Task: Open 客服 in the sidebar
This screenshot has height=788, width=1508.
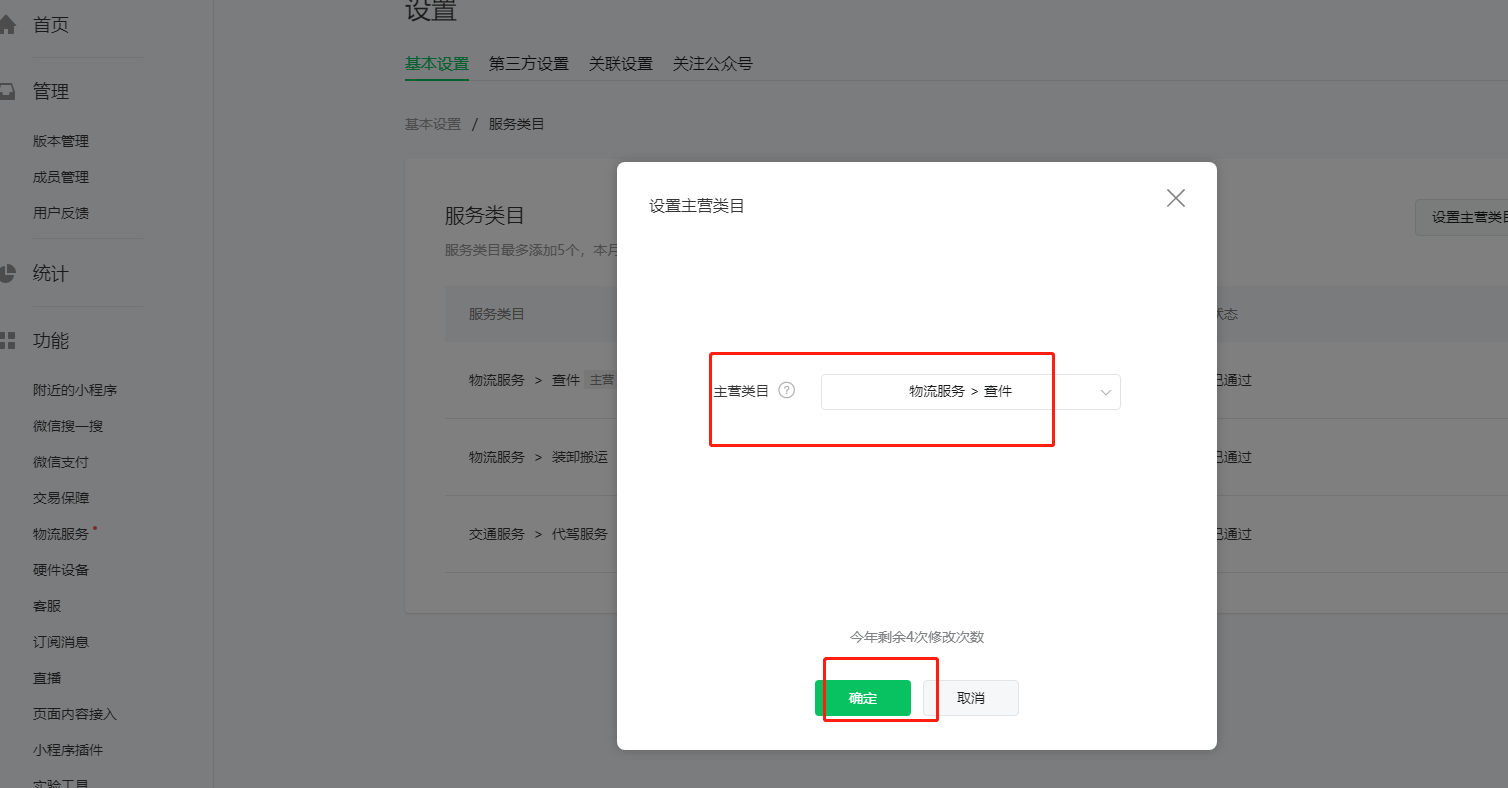Action: click(x=47, y=606)
